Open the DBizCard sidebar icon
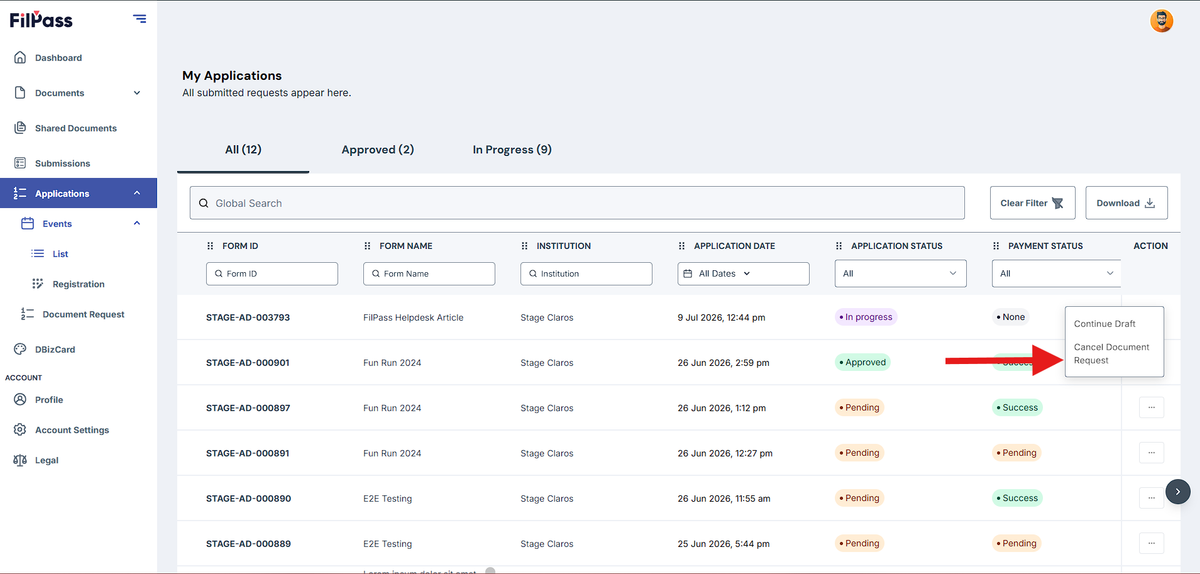Image resolution: width=1200 pixels, height=574 pixels. click(20, 349)
